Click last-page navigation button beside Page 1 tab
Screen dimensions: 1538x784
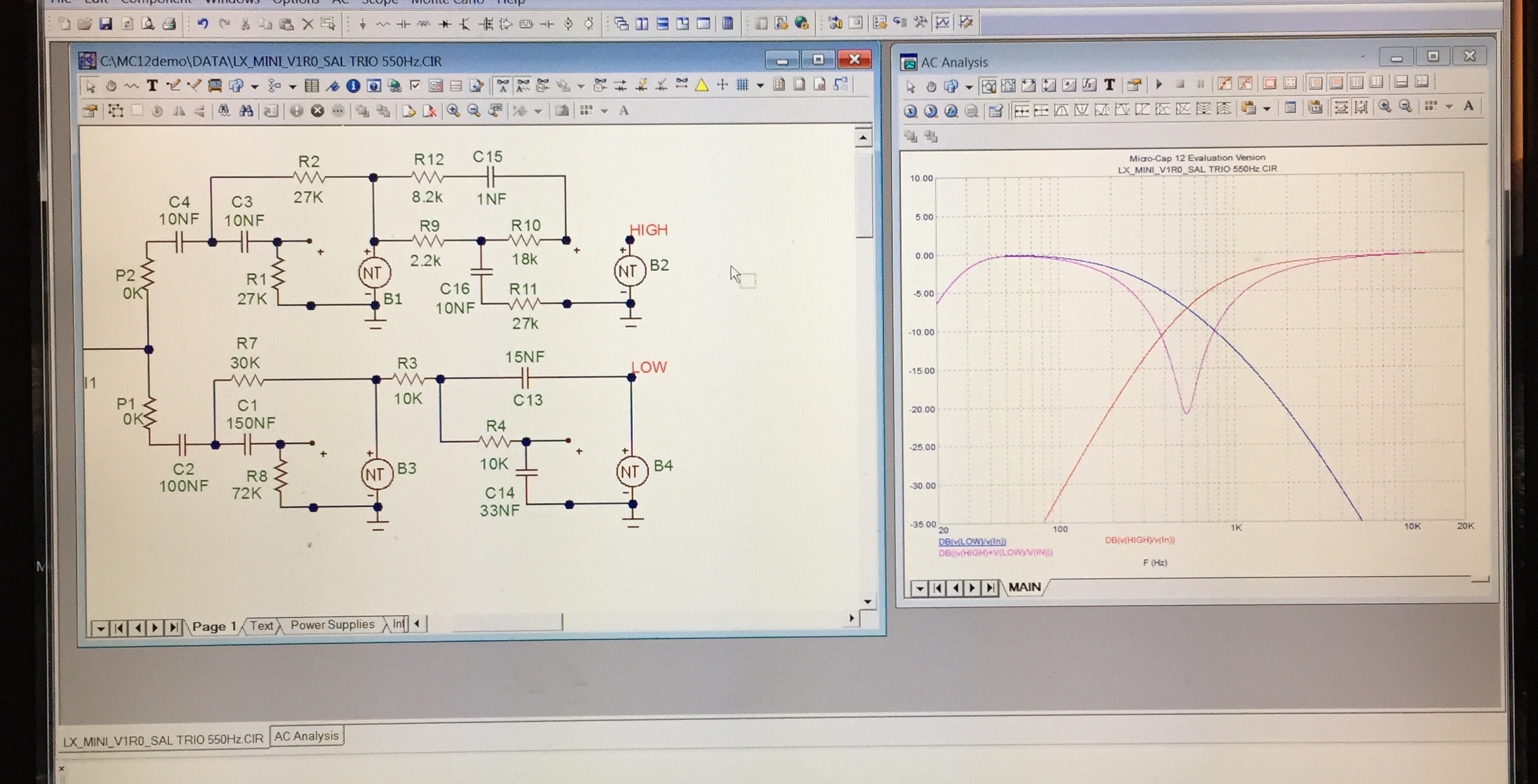173,628
